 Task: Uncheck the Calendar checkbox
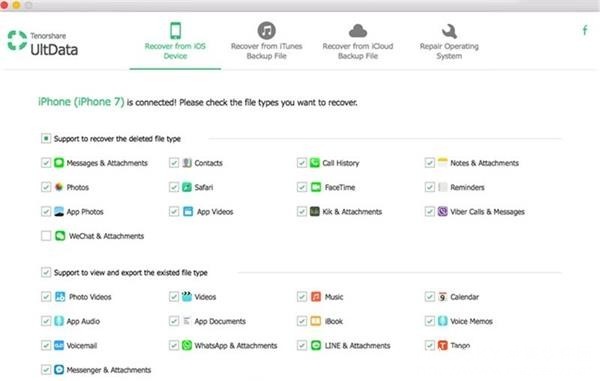tap(429, 296)
